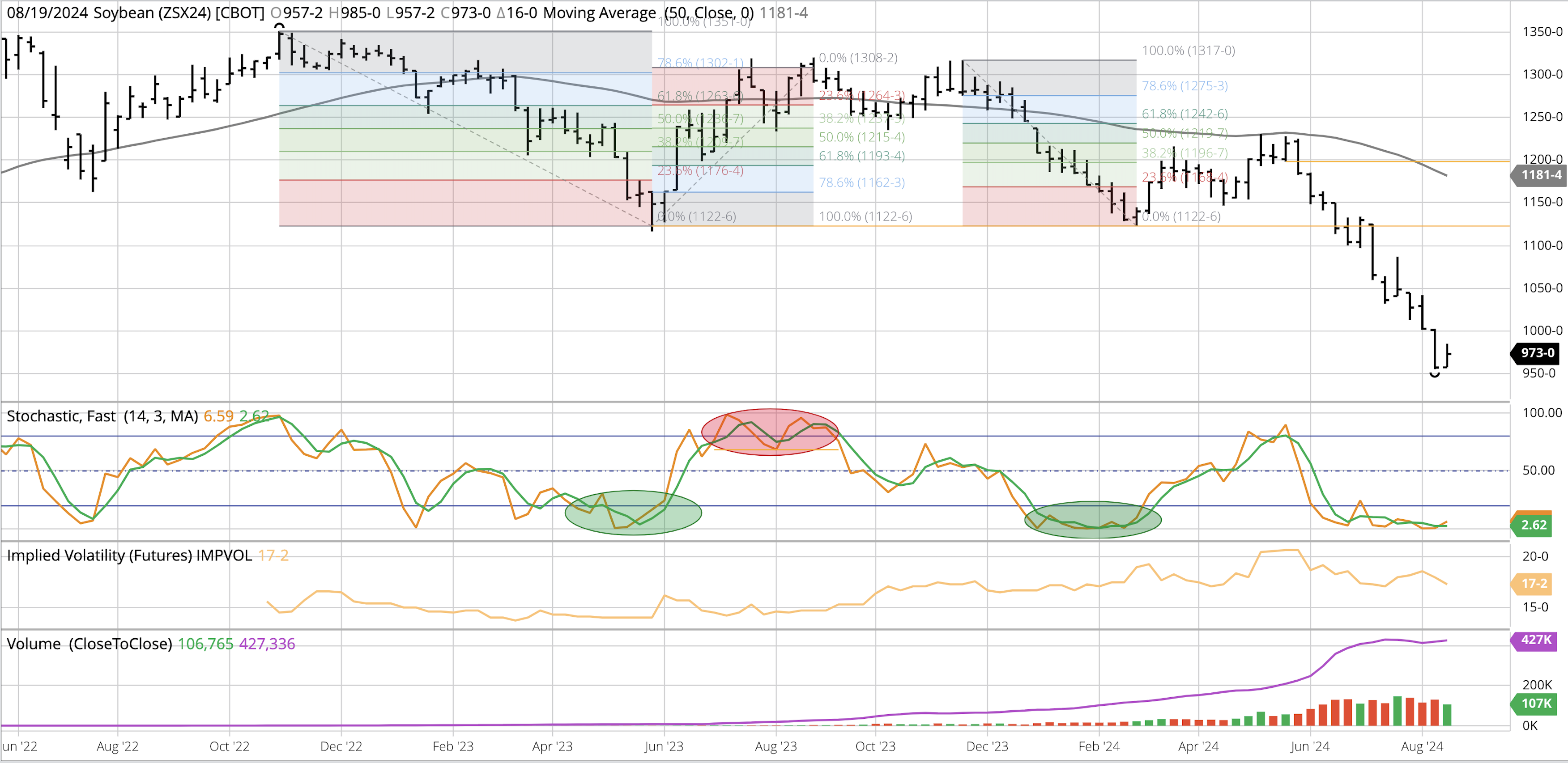Select the Implied Volatility (Futures) IMPVOL title

click(129, 555)
